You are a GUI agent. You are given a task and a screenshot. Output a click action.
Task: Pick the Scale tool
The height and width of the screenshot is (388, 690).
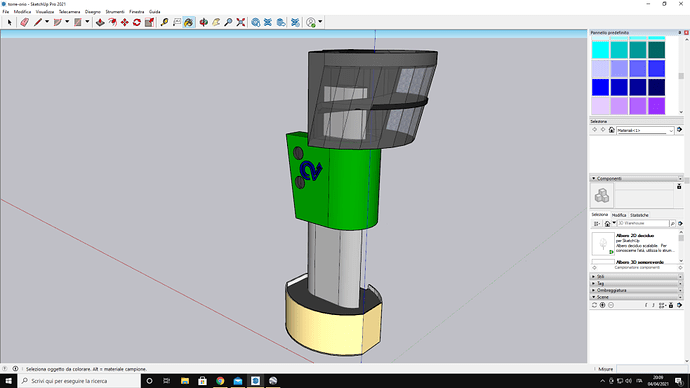[149, 22]
